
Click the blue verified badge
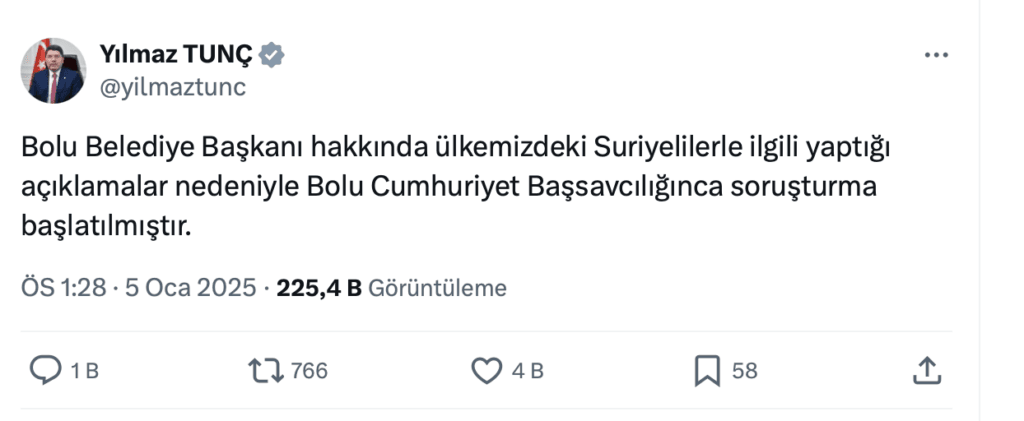[x=272, y=56]
